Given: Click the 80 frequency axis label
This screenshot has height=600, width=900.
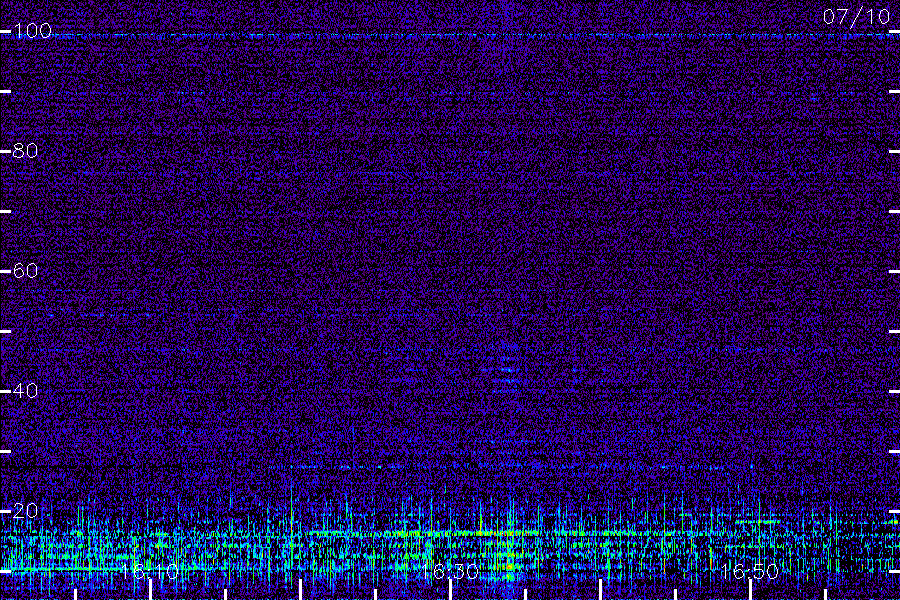Looking at the screenshot, I should pyautogui.click(x=25, y=150).
